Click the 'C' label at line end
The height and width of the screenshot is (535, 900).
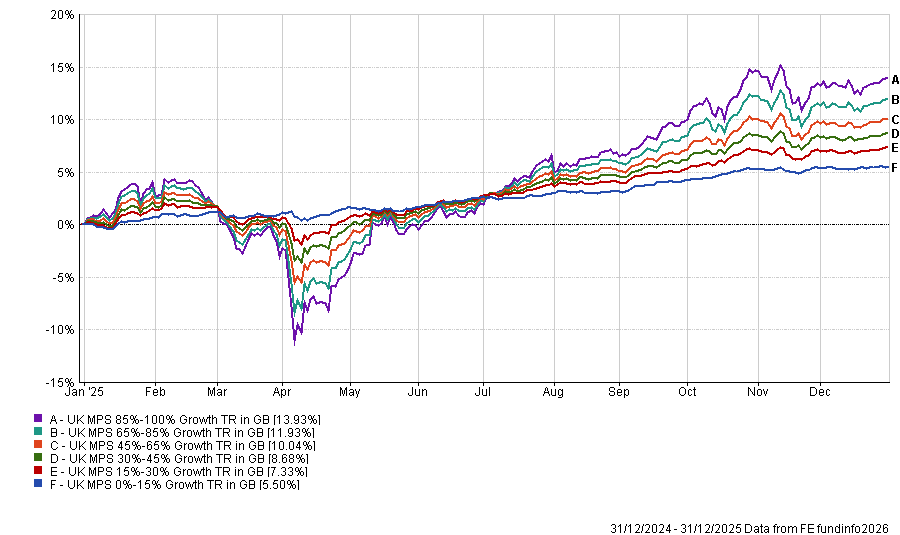895,119
